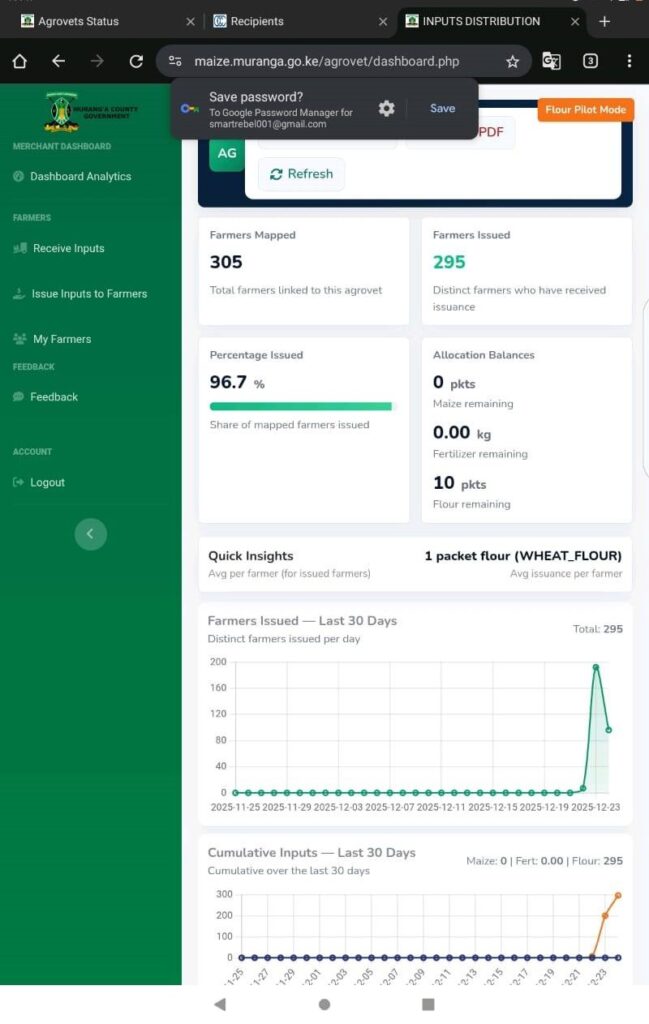Open password manager settings gear

[x=386, y=109]
